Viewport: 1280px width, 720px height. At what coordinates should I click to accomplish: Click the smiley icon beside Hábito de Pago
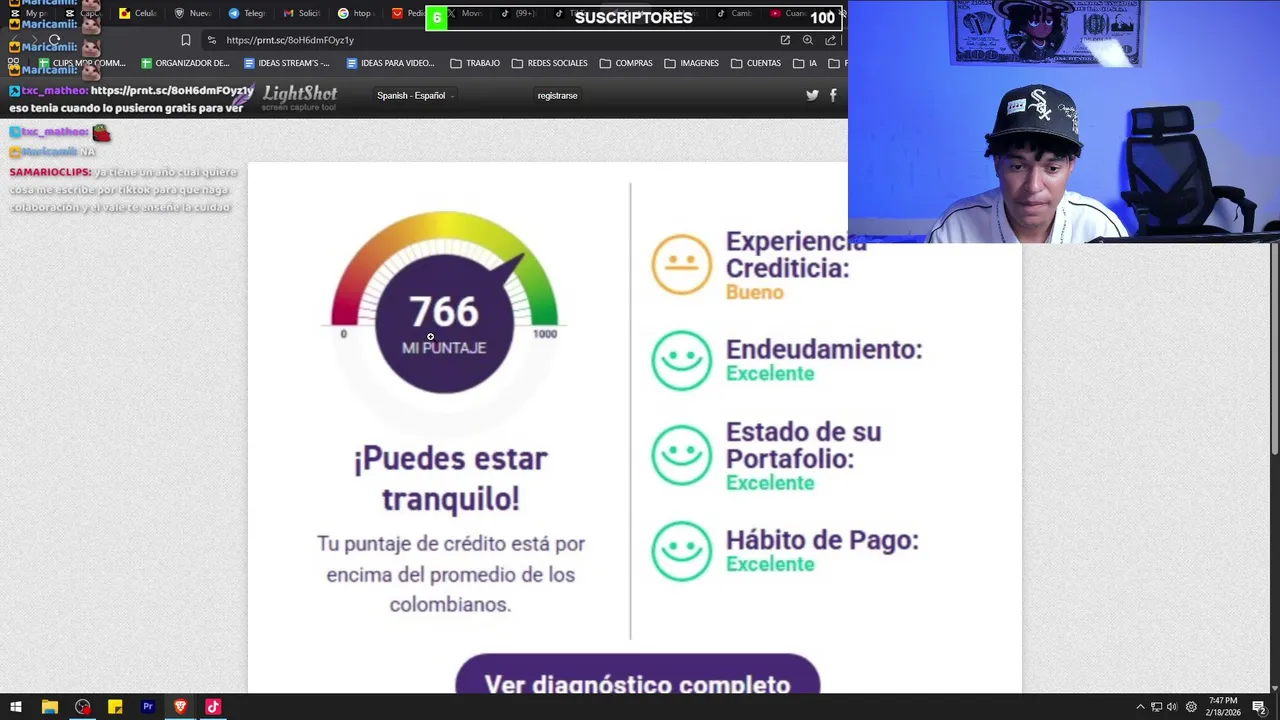[682, 550]
